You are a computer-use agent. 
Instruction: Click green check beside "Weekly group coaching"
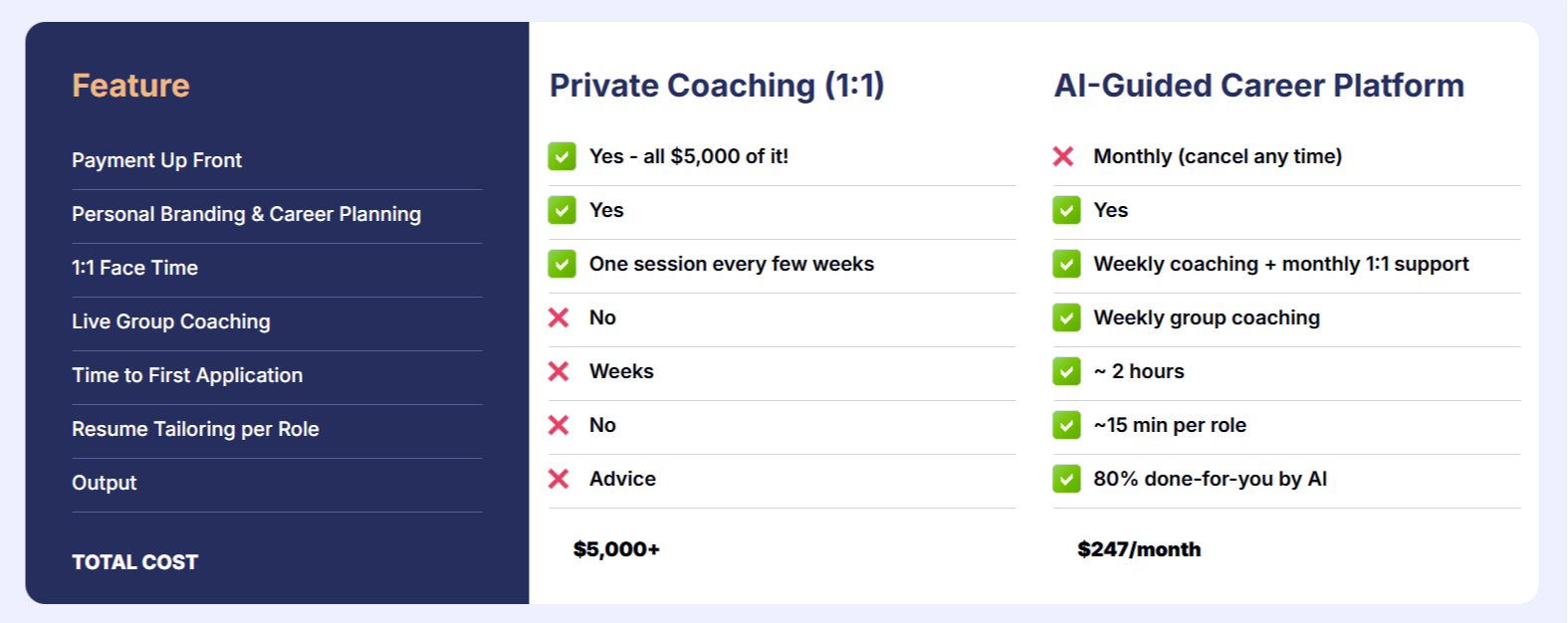click(x=1066, y=317)
